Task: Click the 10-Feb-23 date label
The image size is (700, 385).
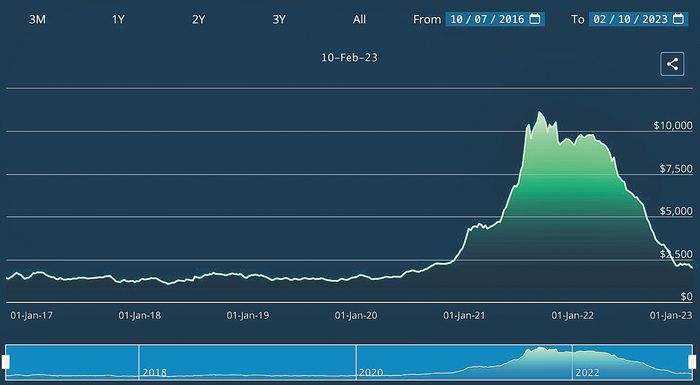Action: pos(350,58)
